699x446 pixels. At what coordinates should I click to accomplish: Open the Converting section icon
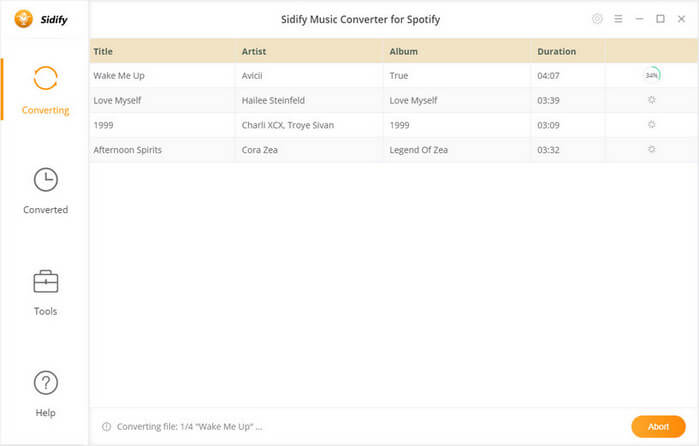[x=45, y=78]
